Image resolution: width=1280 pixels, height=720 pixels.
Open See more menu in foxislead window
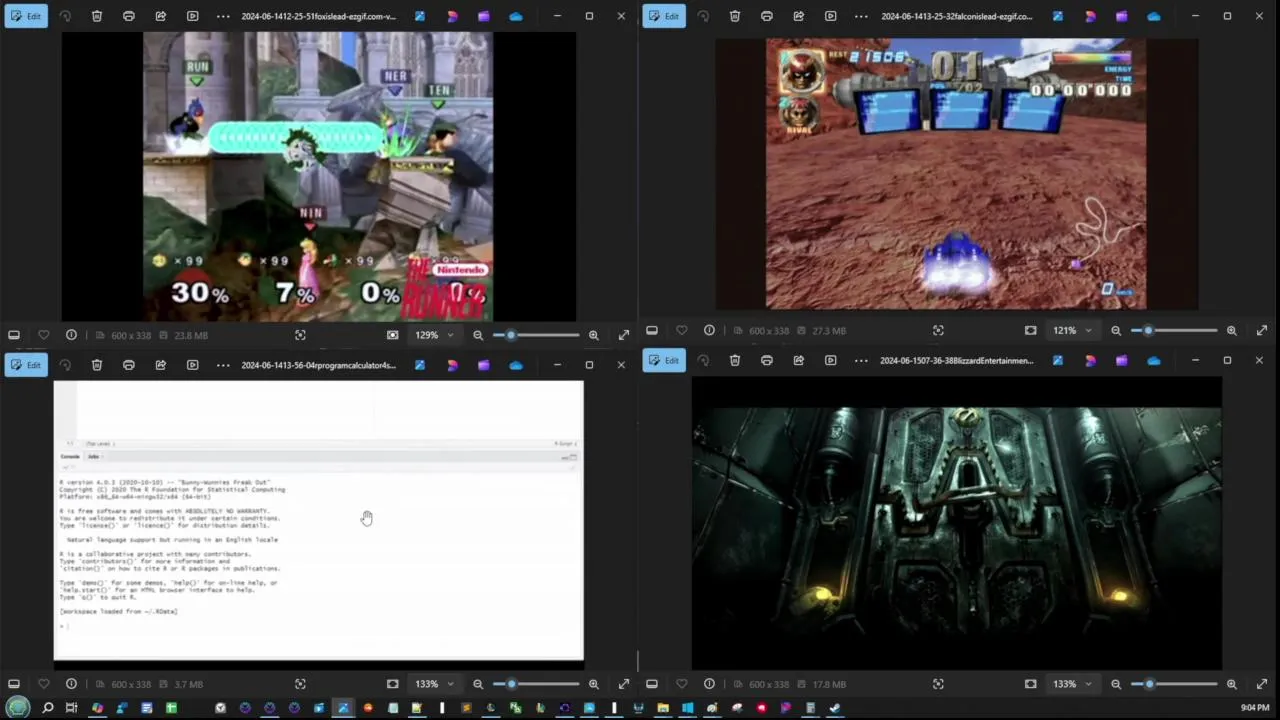(x=223, y=16)
